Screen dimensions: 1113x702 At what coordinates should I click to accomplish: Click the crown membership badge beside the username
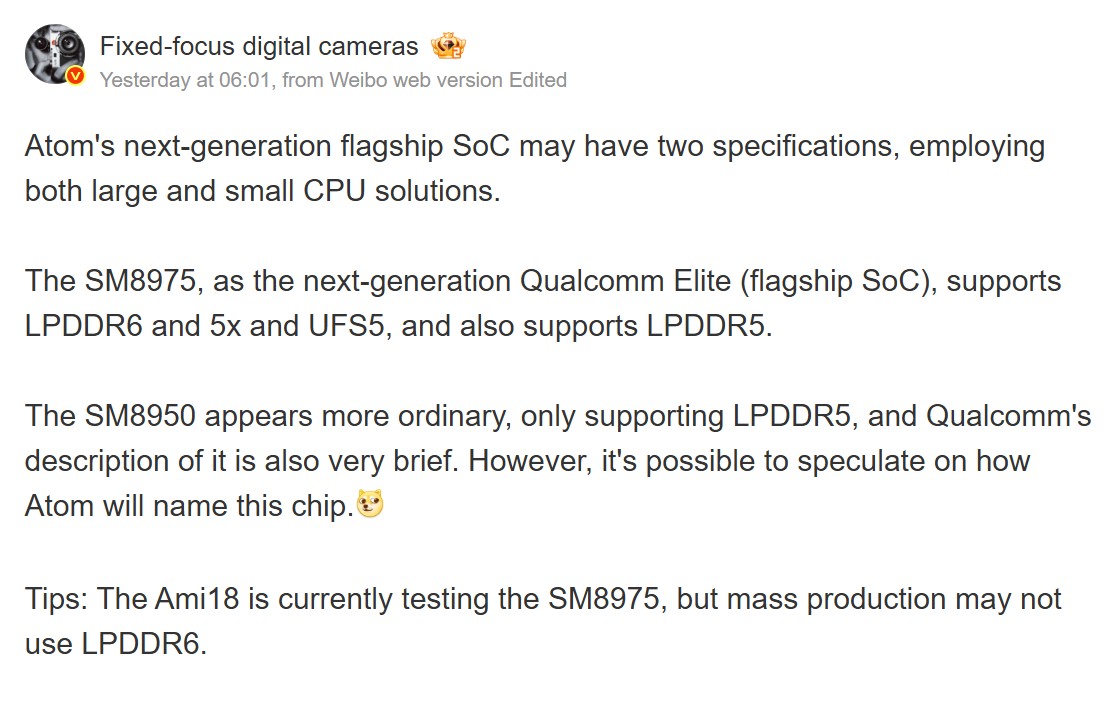click(448, 45)
